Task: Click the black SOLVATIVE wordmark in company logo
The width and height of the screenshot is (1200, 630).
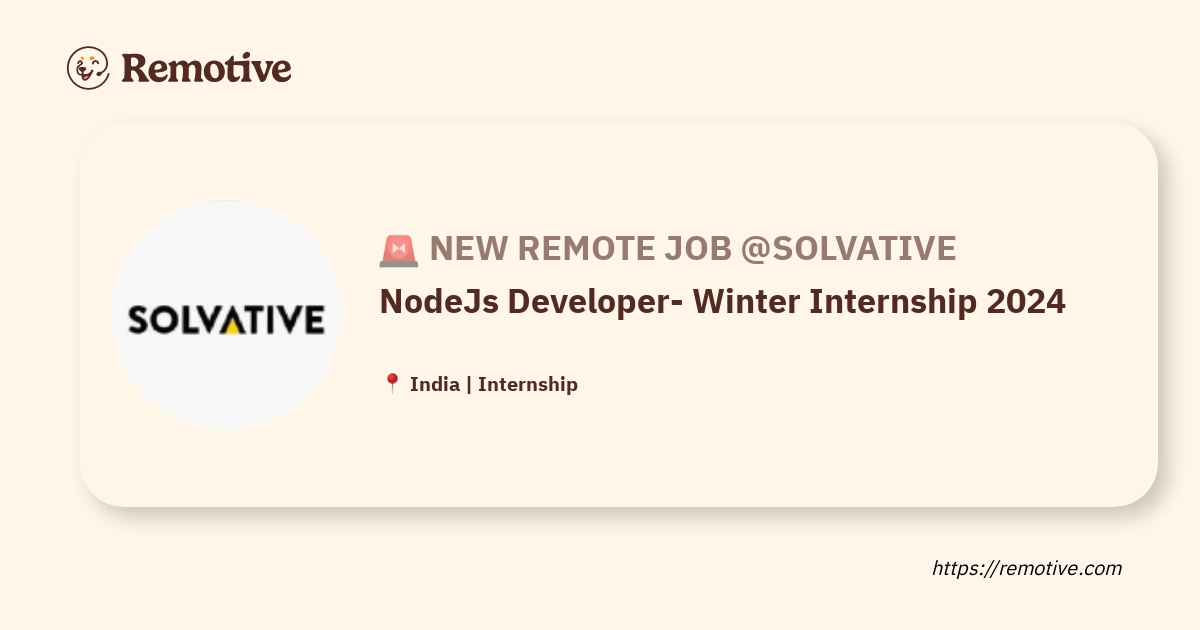Action: [x=226, y=320]
